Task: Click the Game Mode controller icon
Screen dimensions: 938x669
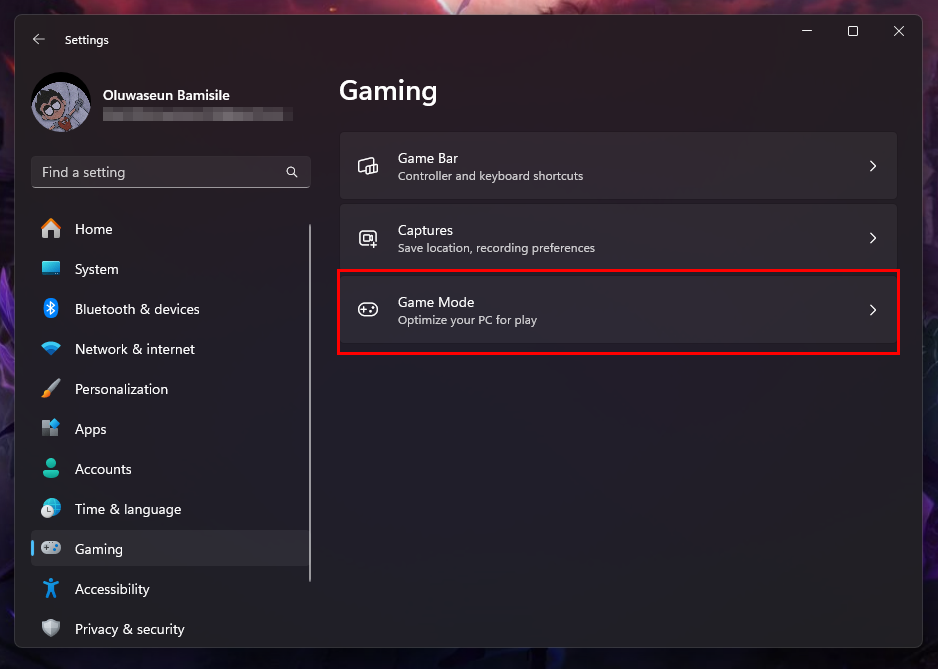Action: click(x=368, y=309)
